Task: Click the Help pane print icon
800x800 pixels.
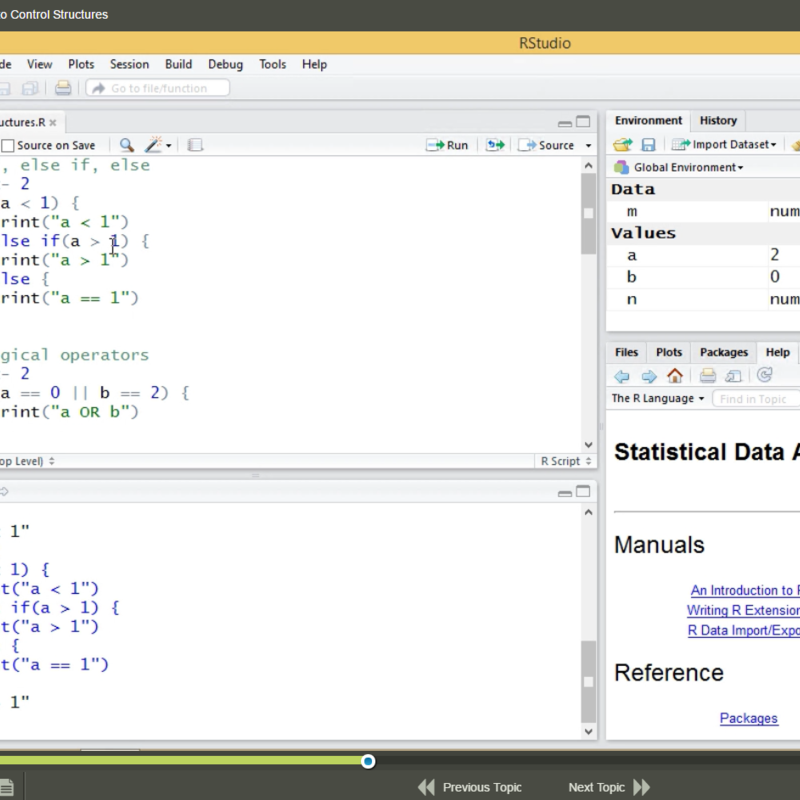Action: point(707,376)
